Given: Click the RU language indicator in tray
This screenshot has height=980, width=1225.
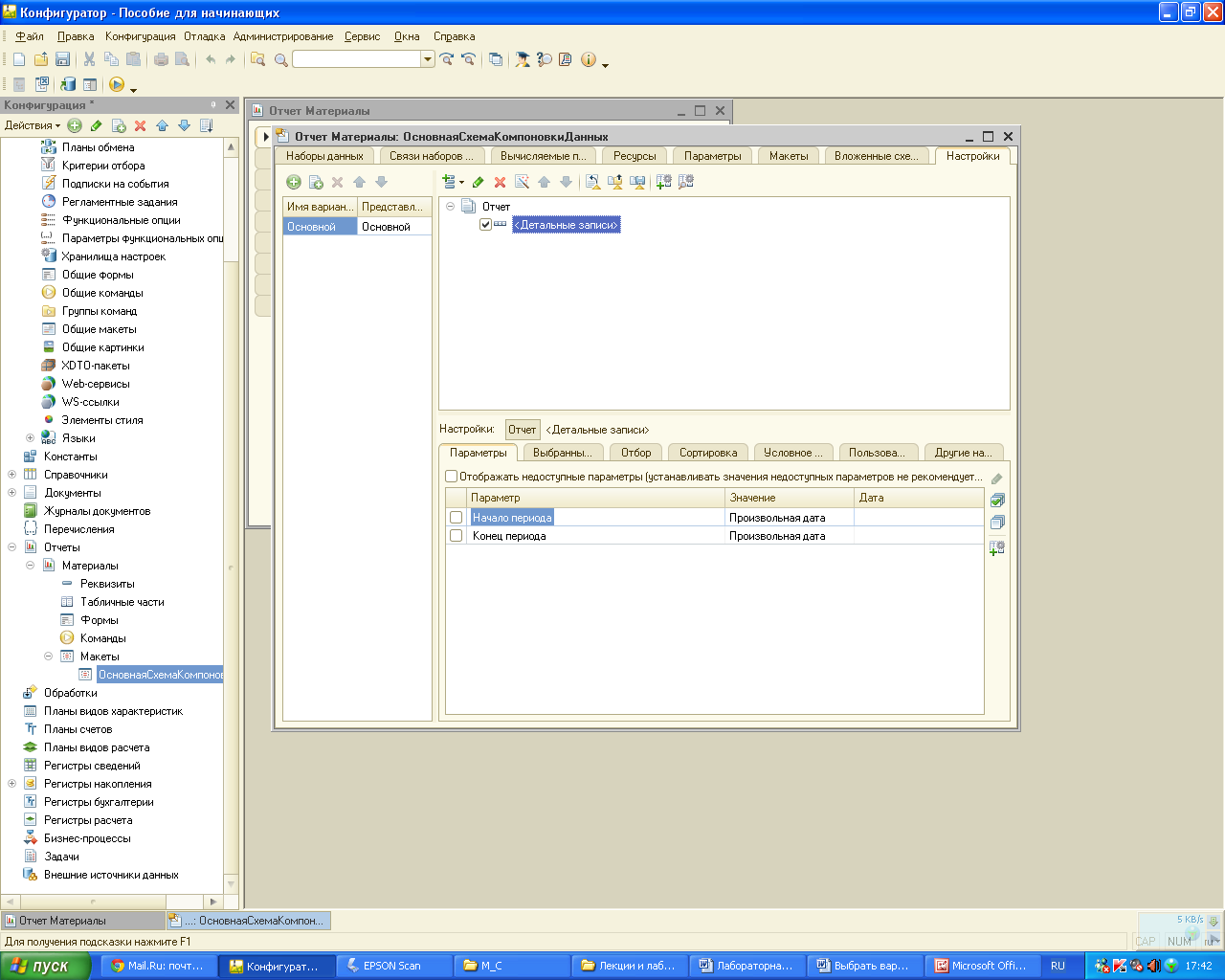Looking at the screenshot, I should pyautogui.click(x=1058, y=966).
